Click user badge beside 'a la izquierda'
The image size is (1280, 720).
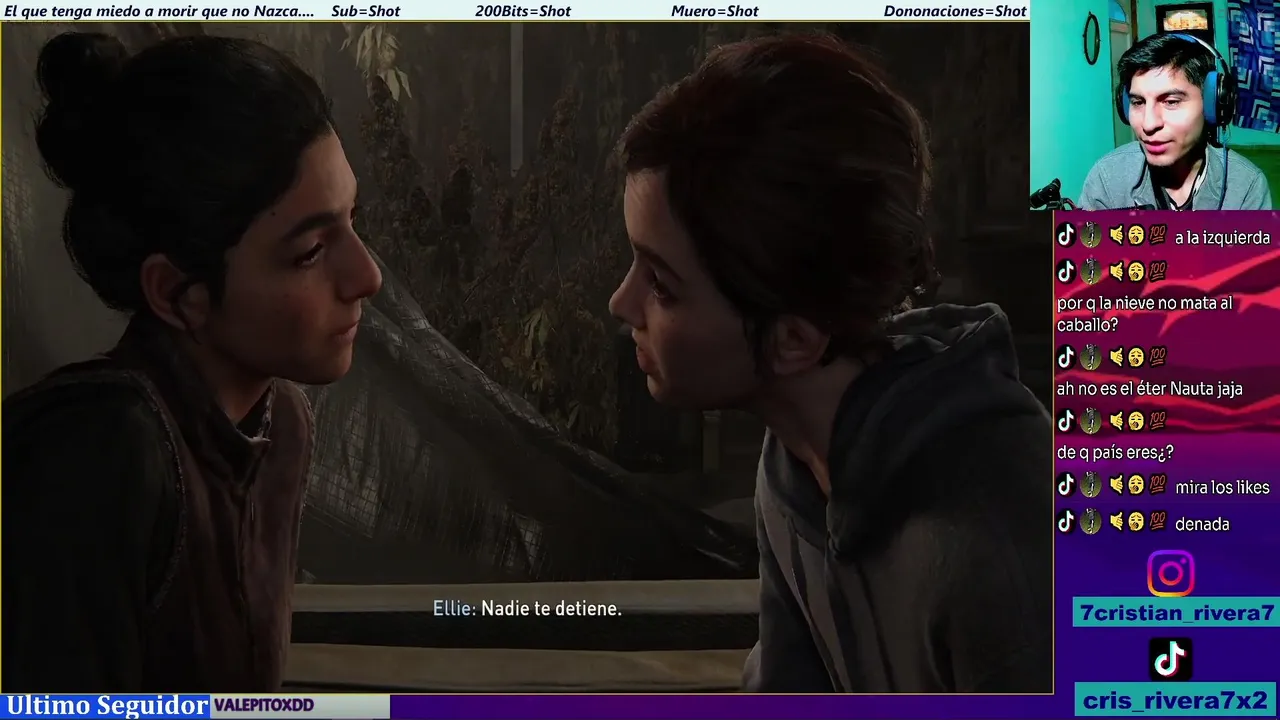pyautogui.click(x=1091, y=236)
